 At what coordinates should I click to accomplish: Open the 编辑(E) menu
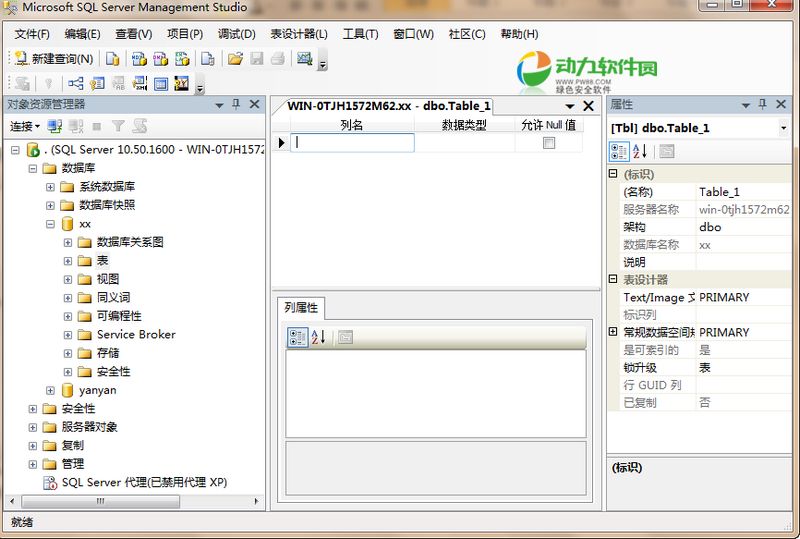82,34
